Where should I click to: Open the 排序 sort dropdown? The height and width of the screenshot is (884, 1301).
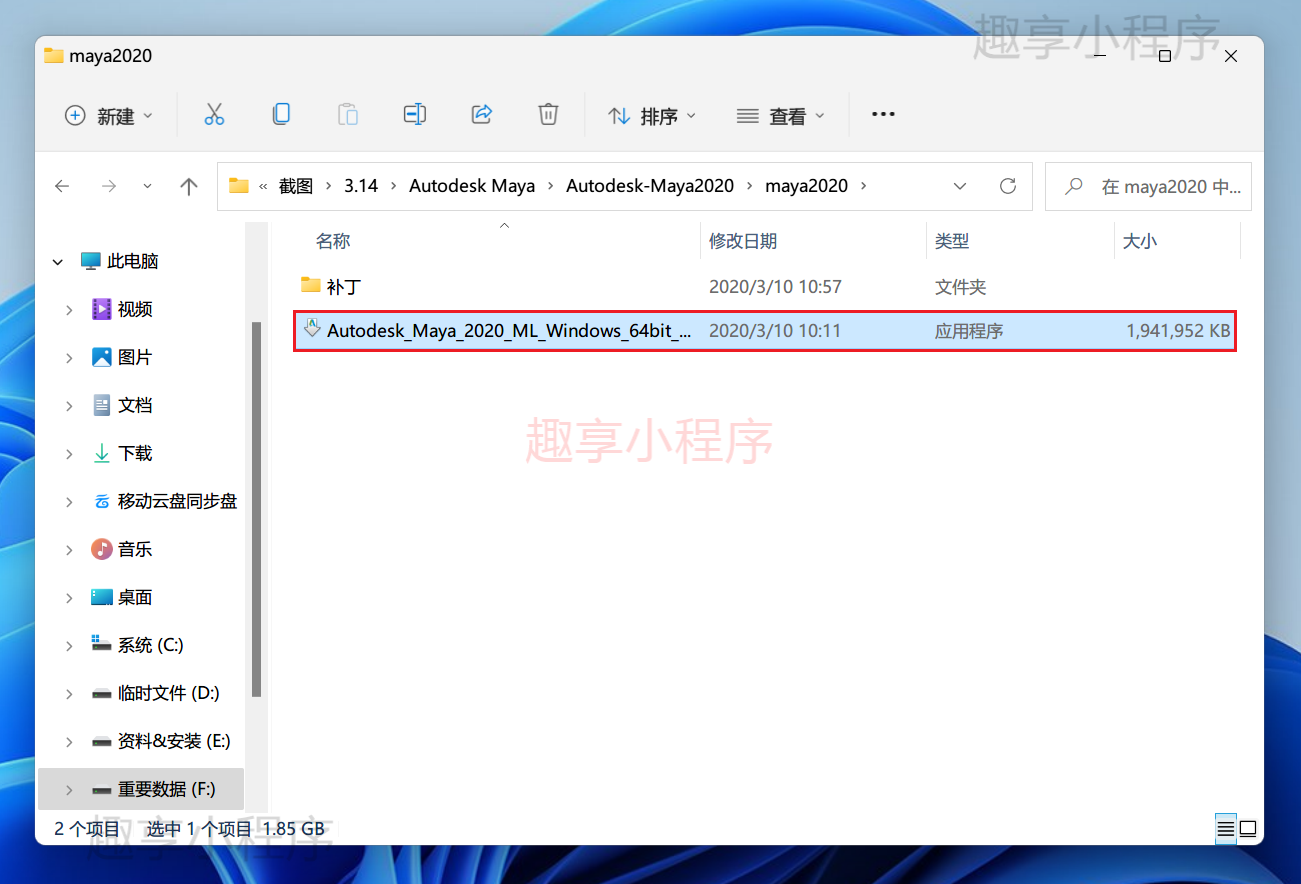point(652,116)
